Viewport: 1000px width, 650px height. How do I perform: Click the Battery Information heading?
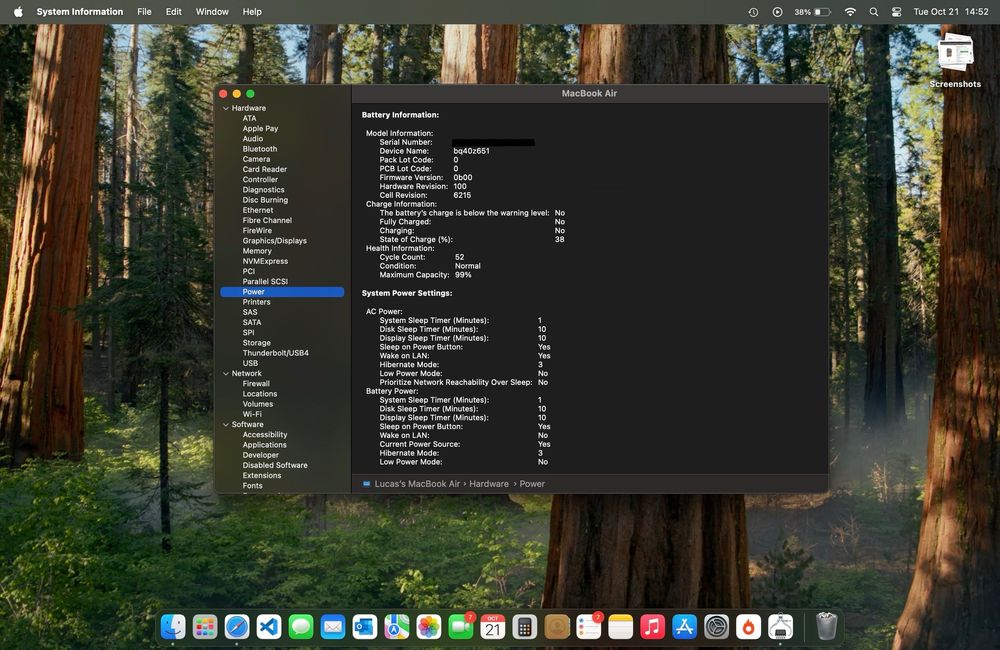point(400,115)
